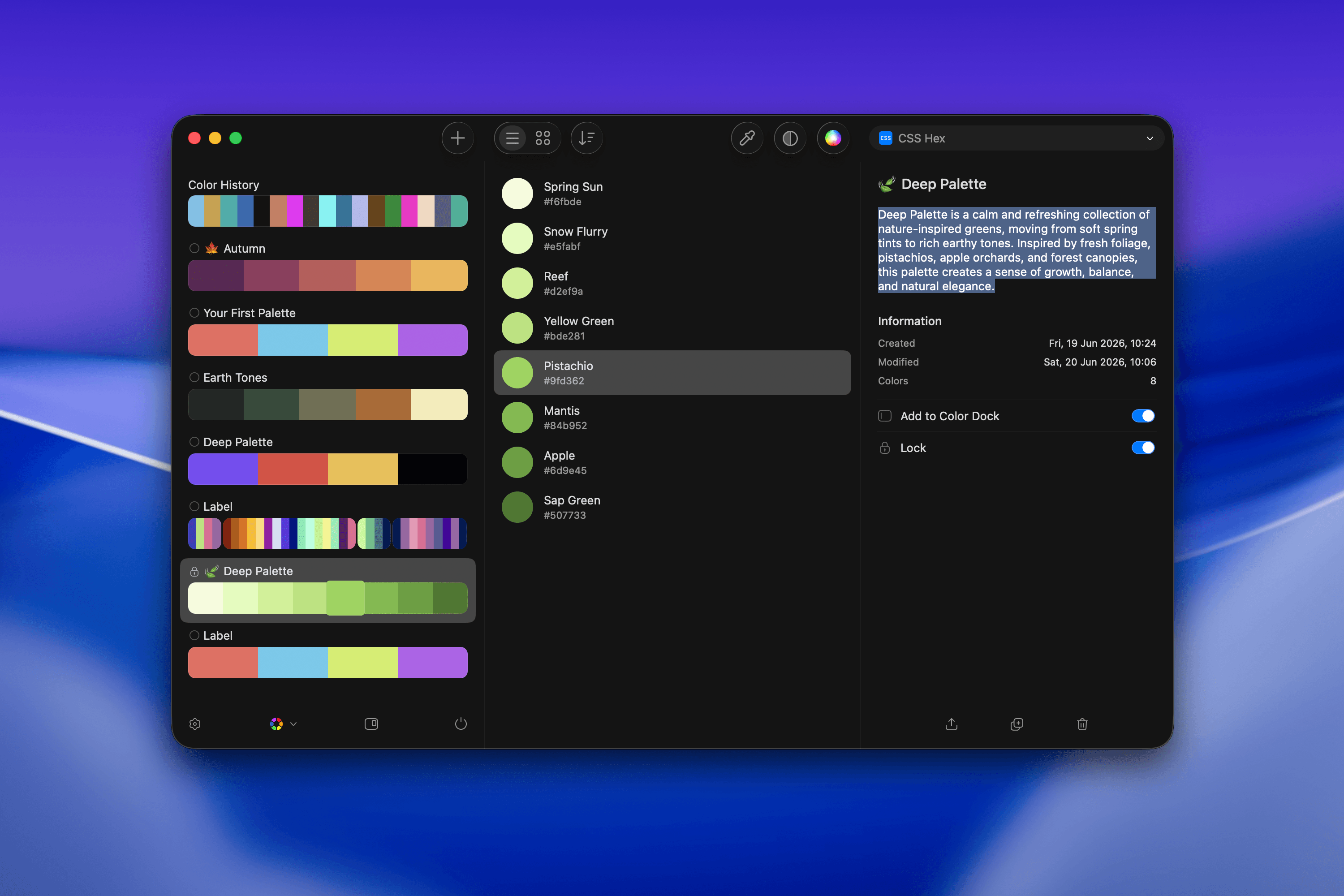Click the Pistachio color circle swatch
Viewport: 1344px width, 896px height.
517,373
